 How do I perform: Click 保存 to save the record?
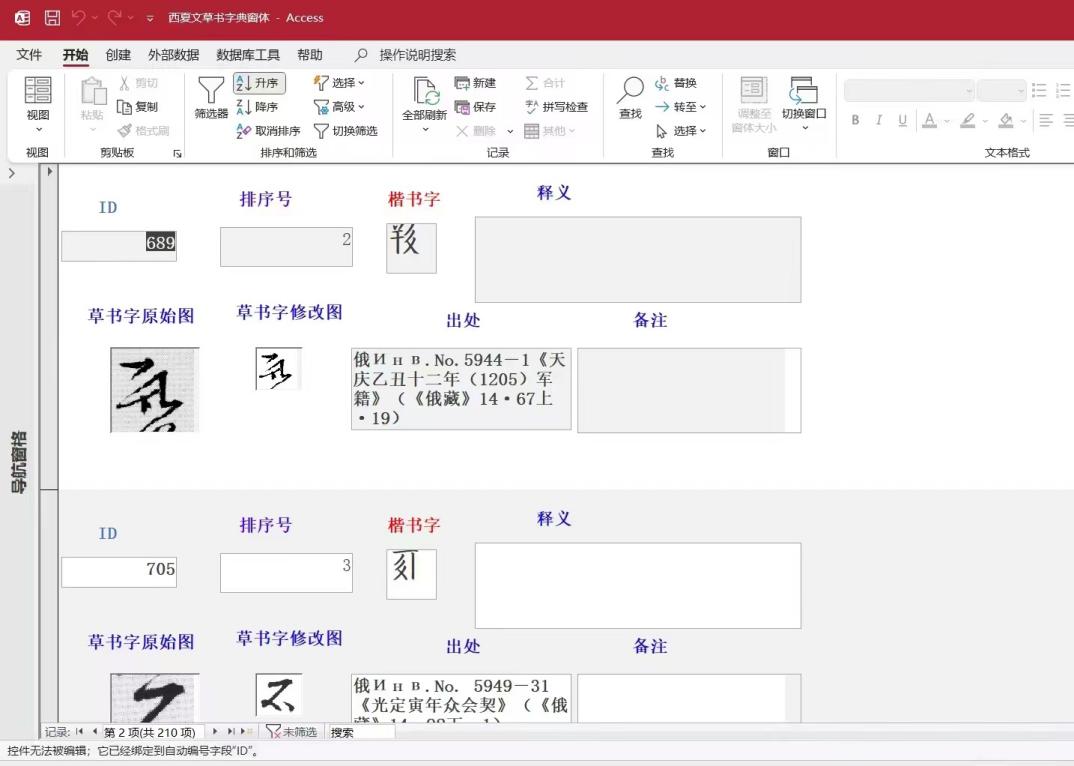click(475, 107)
